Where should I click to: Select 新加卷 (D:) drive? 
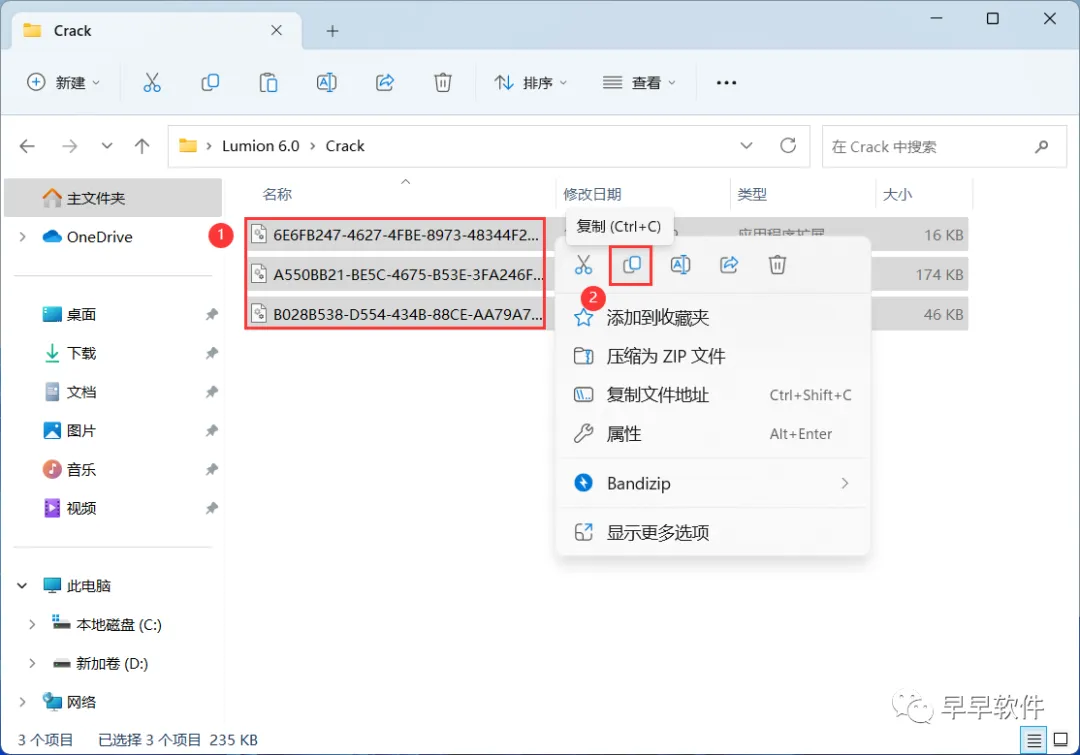(x=112, y=663)
